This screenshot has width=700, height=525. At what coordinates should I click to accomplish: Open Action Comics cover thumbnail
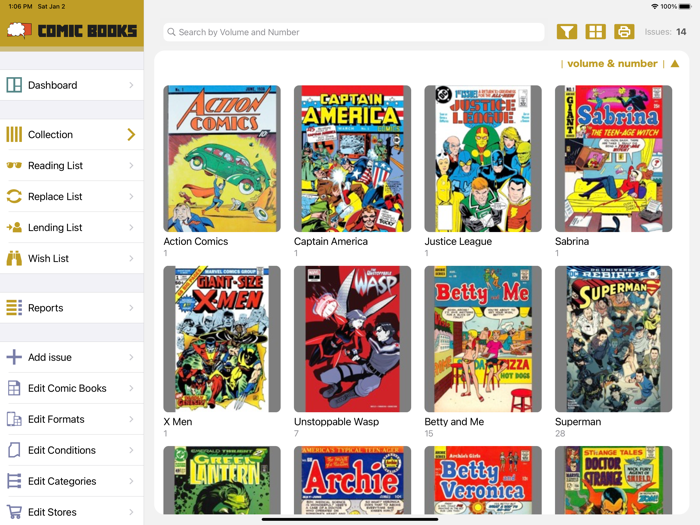(222, 158)
